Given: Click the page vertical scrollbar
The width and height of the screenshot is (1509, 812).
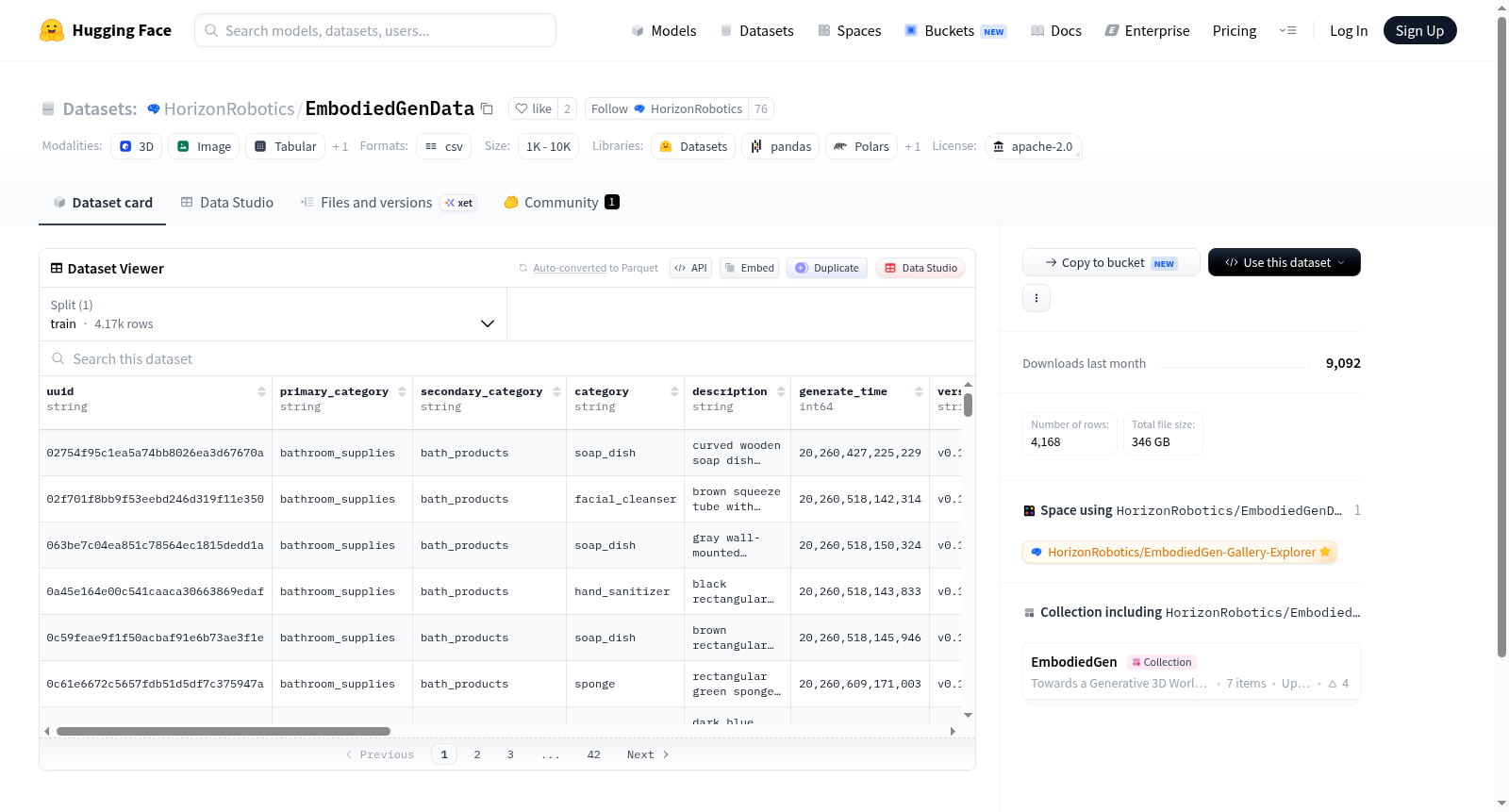Looking at the screenshot, I should [1501, 337].
